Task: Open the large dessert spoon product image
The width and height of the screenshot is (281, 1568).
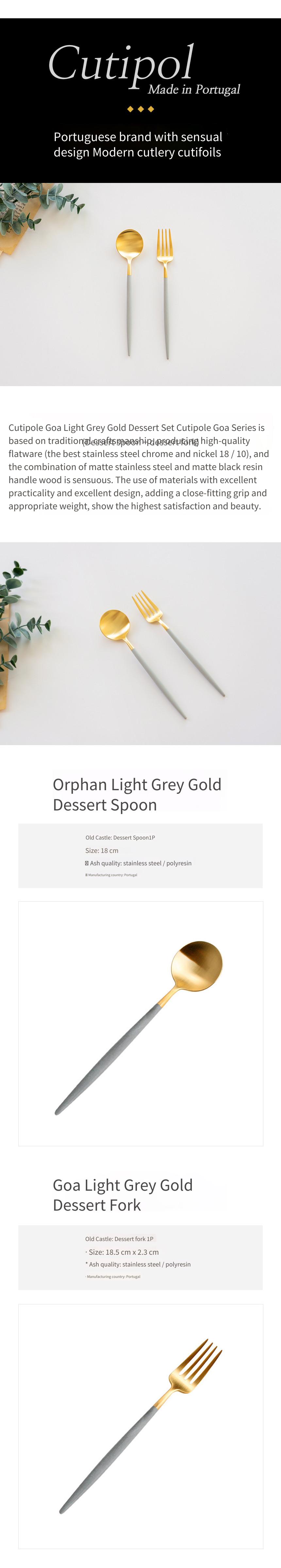Action: [140, 1023]
